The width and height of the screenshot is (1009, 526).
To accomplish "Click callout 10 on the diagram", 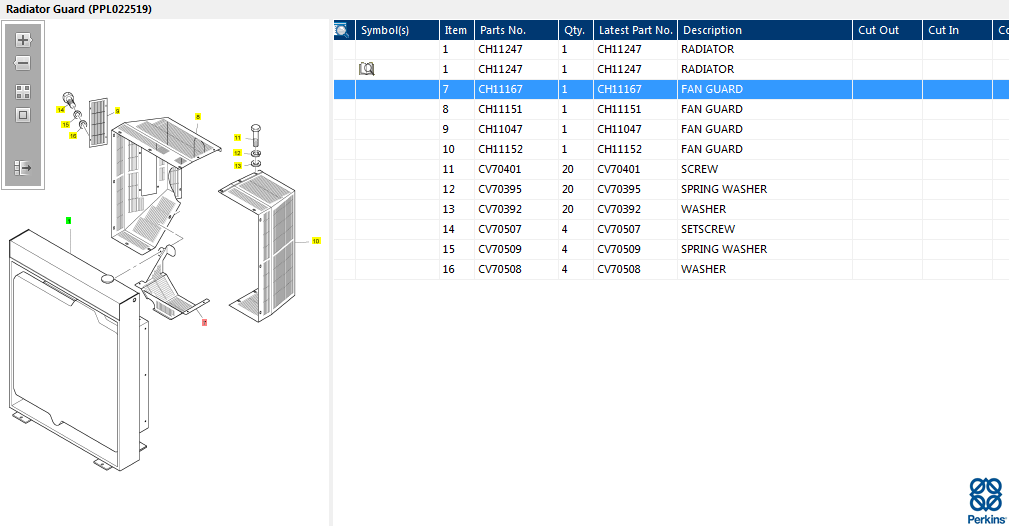I will (316, 241).
